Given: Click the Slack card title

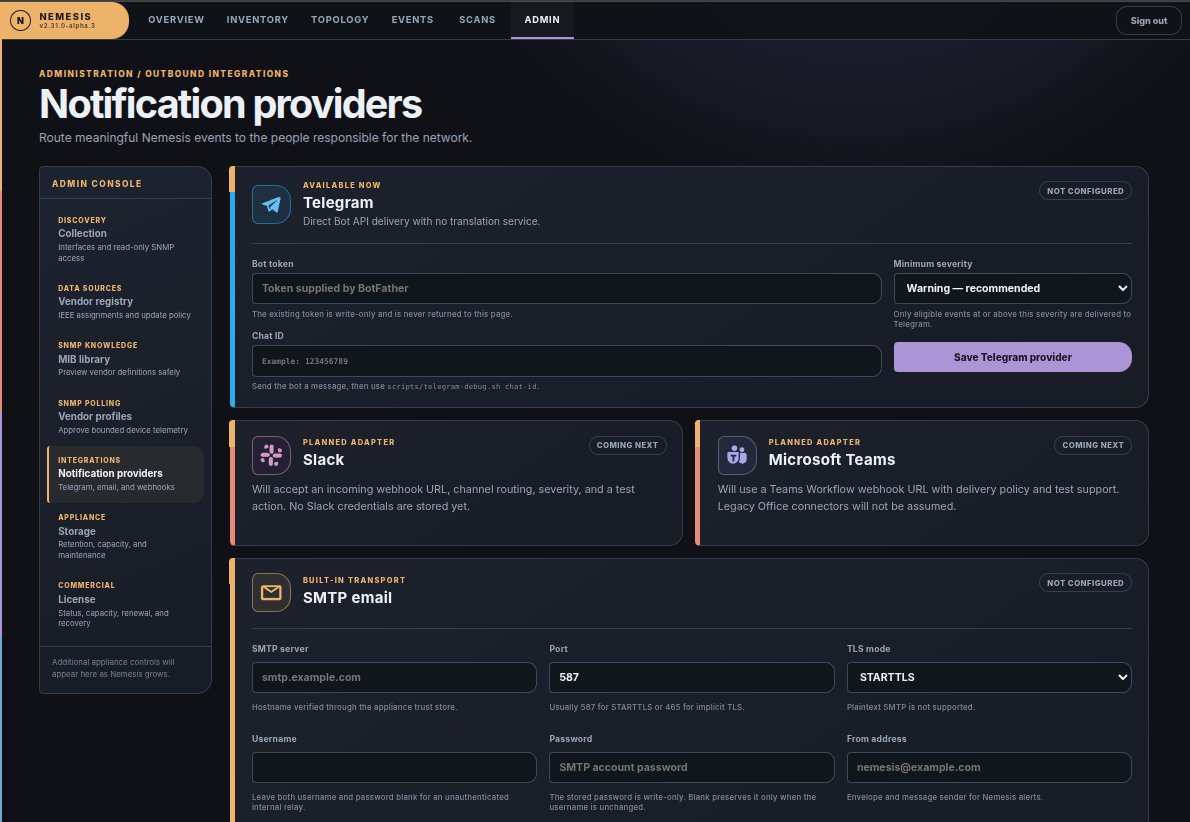Looking at the screenshot, I should pos(323,459).
